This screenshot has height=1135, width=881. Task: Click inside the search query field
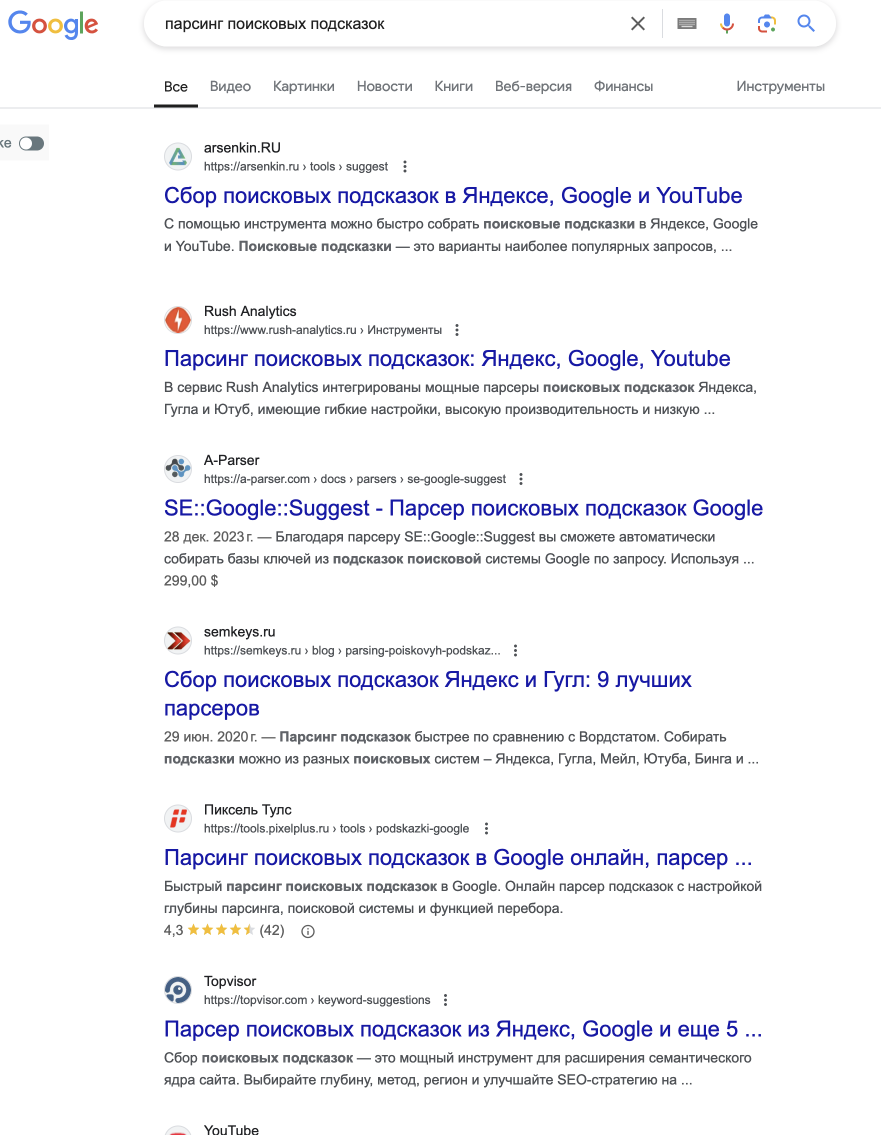point(391,24)
